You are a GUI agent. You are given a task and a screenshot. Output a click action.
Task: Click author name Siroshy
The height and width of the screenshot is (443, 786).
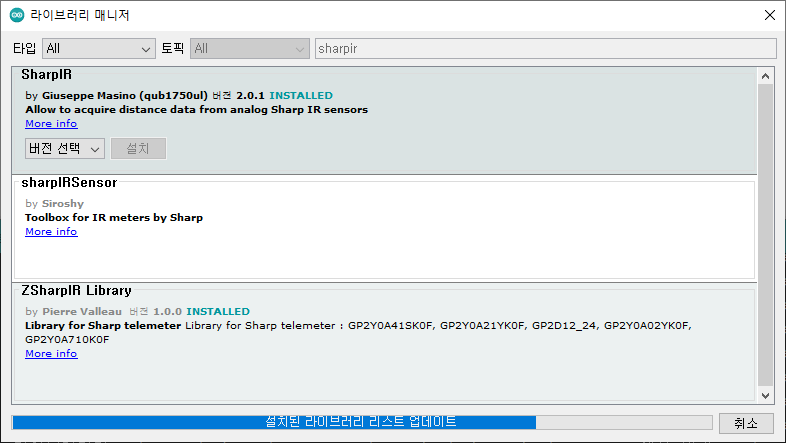63,204
